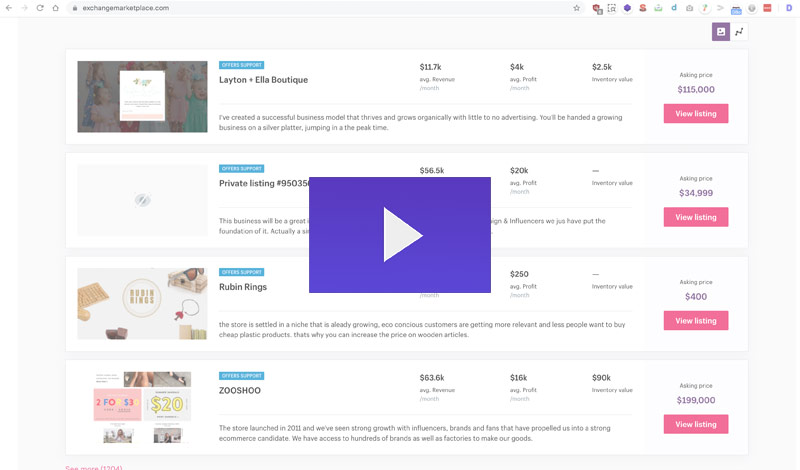The width and height of the screenshot is (800, 470).
Task: Open the Rubin Rings store thumbnail
Action: [142, 304]
